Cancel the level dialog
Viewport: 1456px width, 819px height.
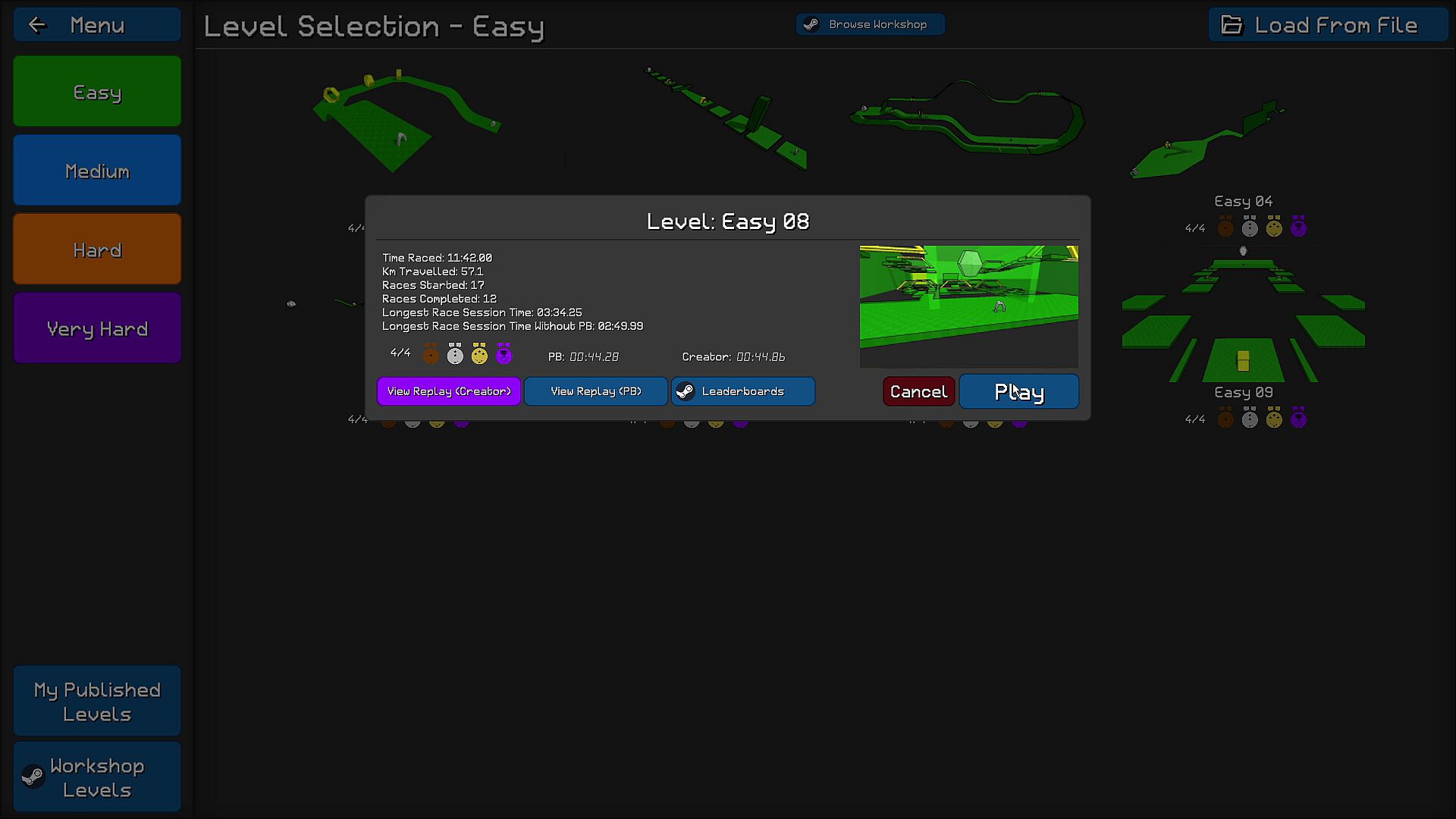tap(918, 391)
